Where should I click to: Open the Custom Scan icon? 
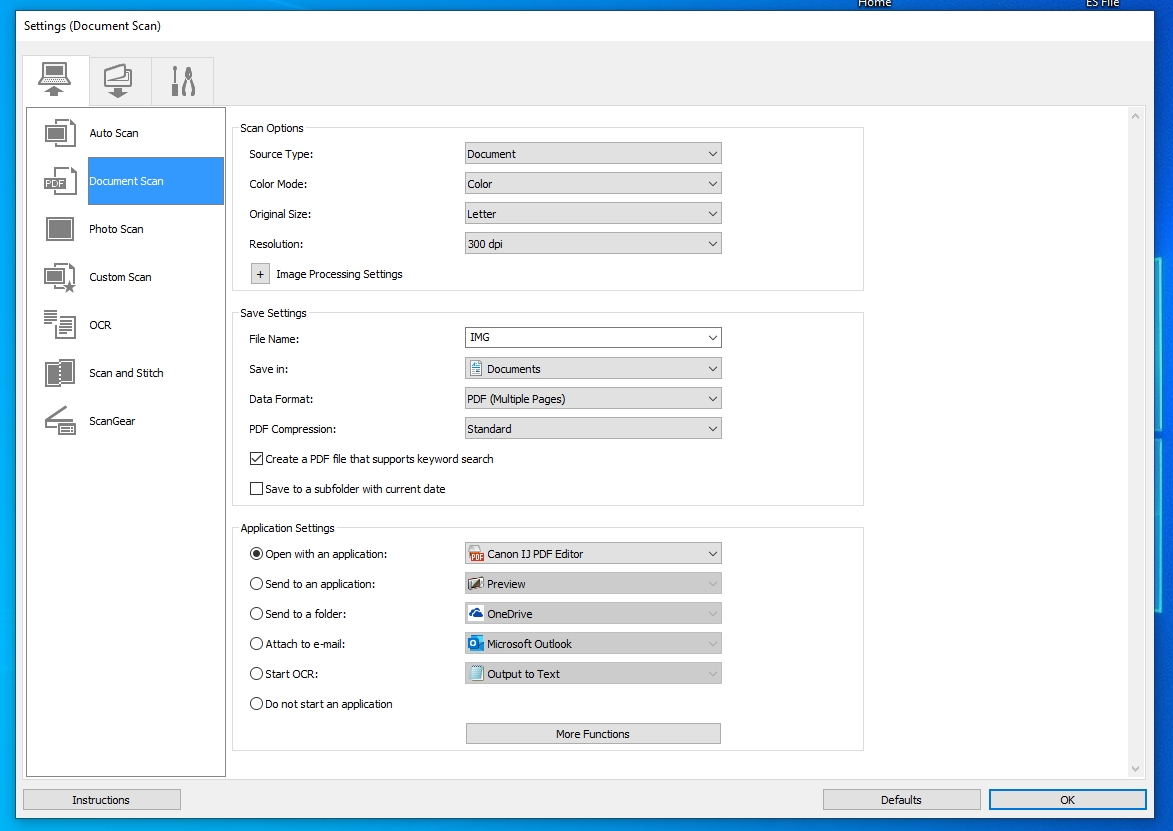tap(60, 277)
